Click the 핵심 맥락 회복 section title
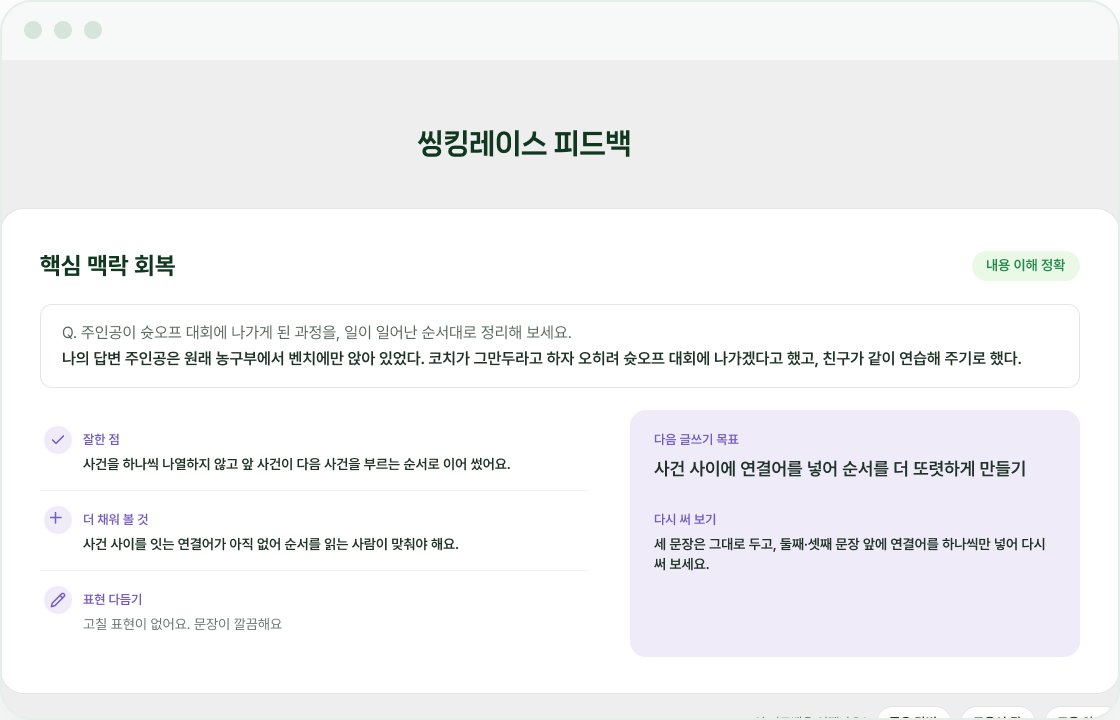 tap(107, 266)
